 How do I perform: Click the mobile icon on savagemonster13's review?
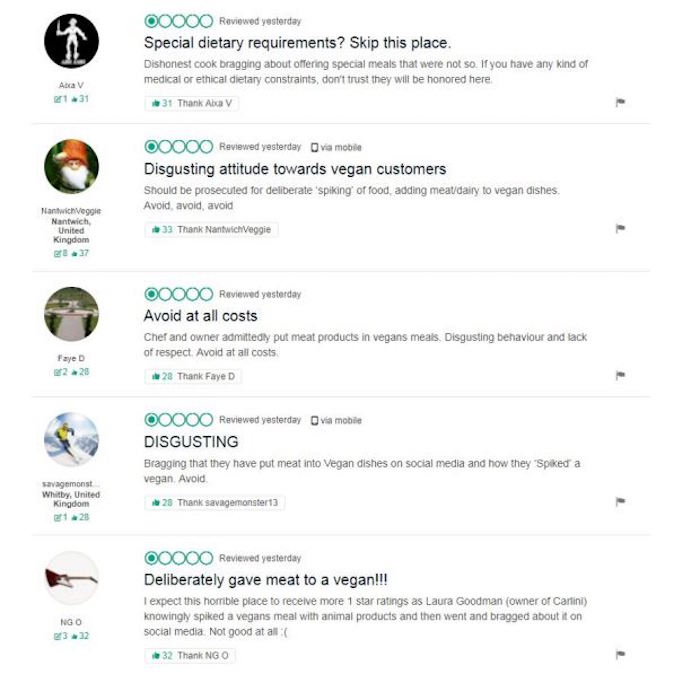coord(314,420)
